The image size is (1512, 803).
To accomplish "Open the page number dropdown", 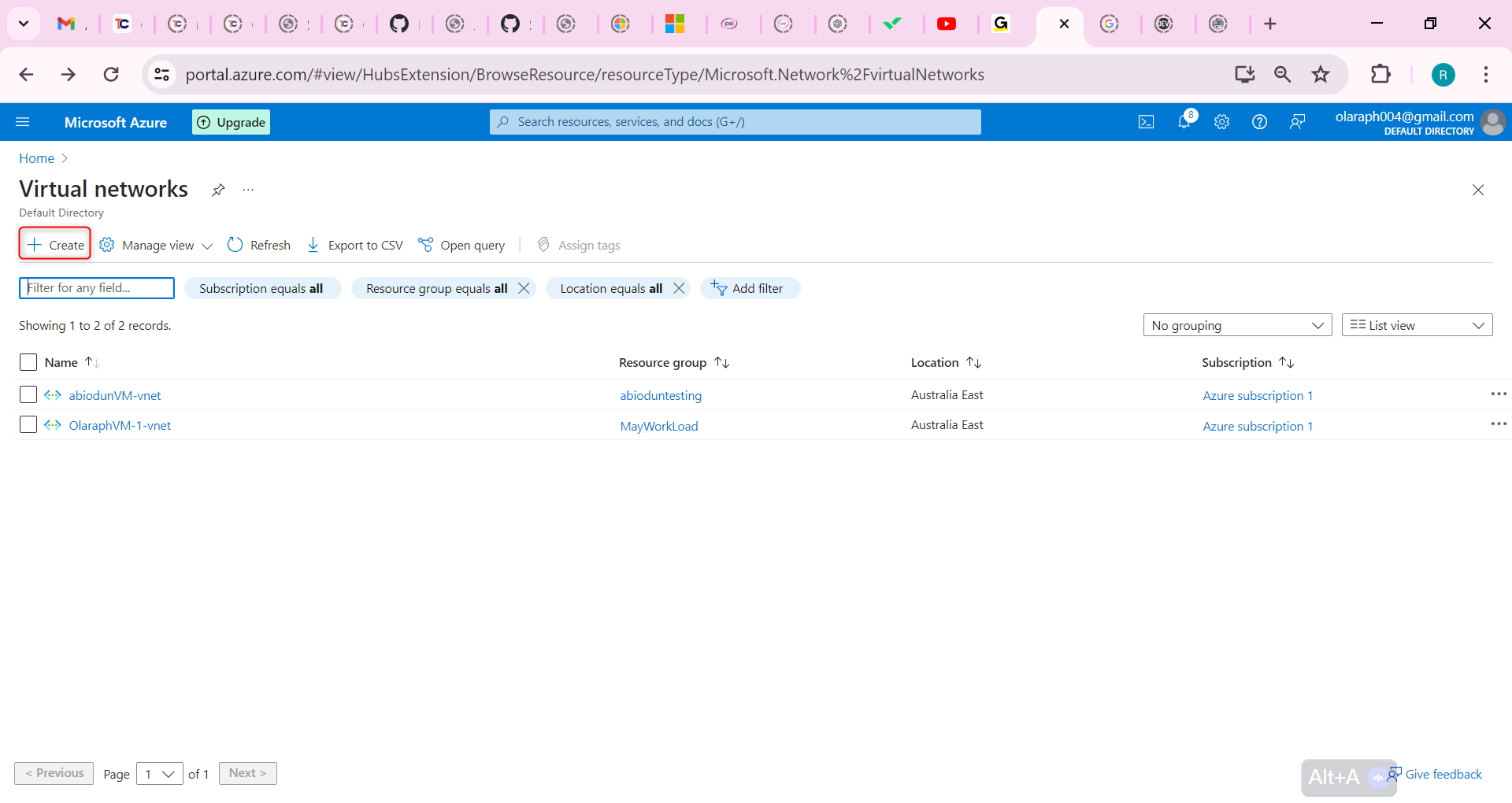I will (x=160, y=774).
